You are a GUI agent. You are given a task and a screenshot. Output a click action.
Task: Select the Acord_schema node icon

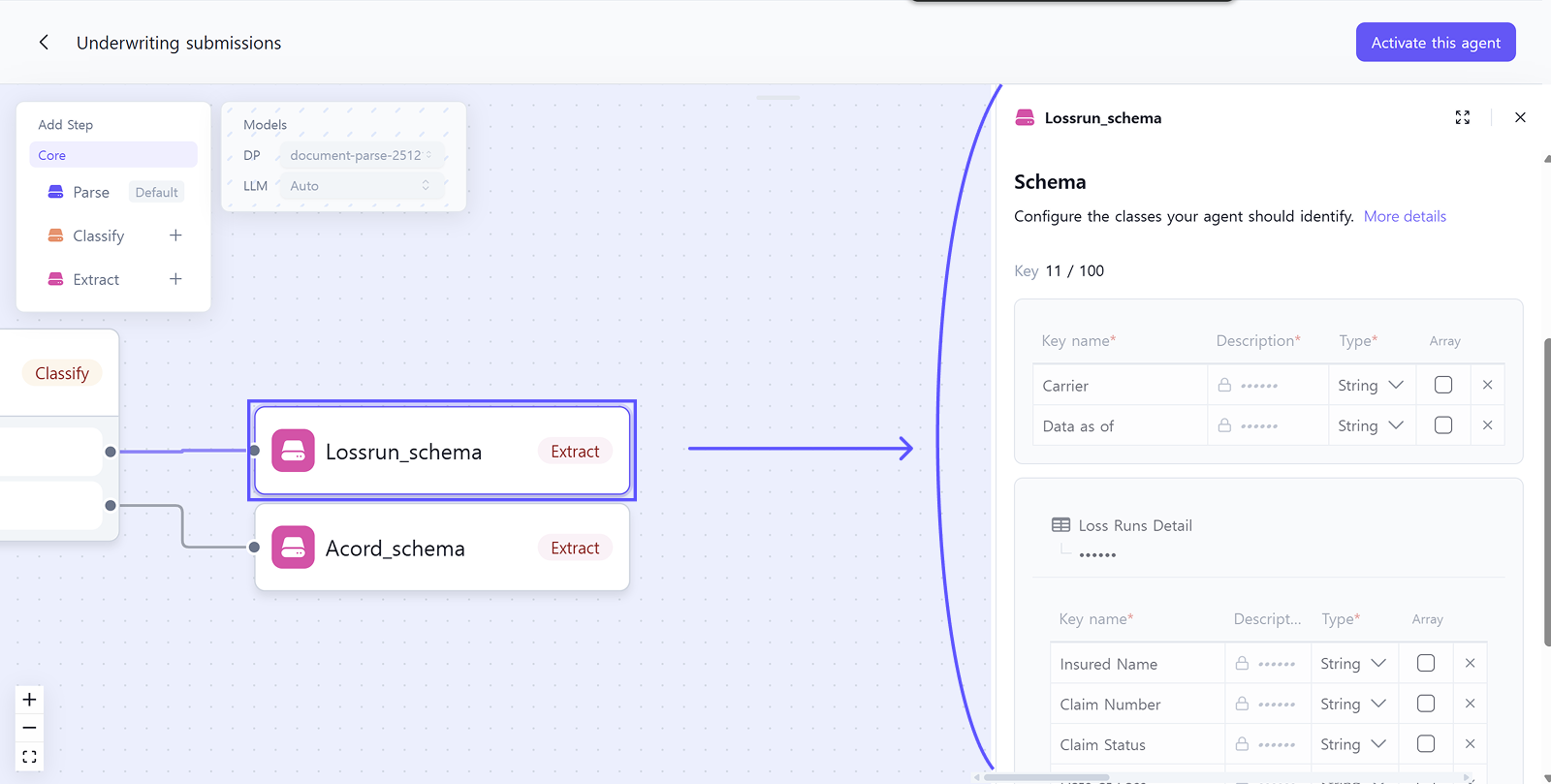coord(293,548)
